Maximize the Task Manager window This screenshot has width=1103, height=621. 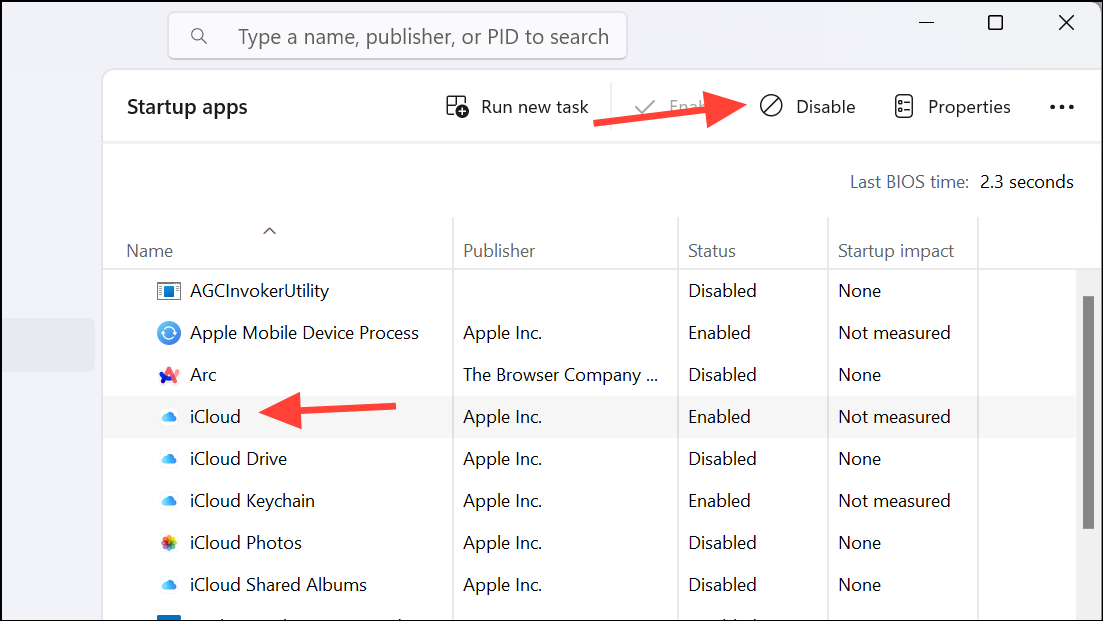point(995,23)
